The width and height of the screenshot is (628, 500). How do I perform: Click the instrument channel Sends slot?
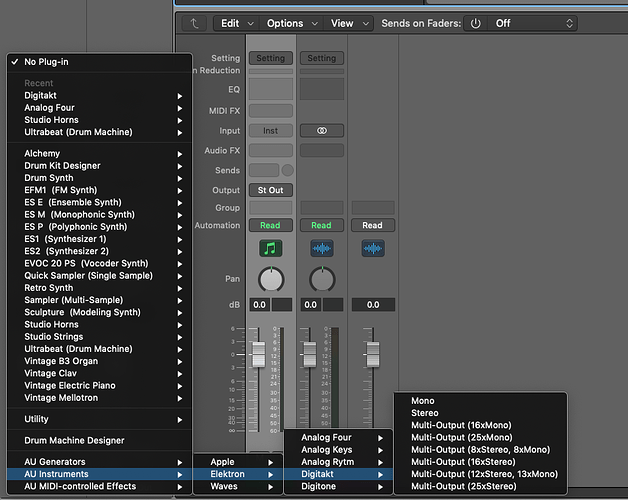(264, 170)
